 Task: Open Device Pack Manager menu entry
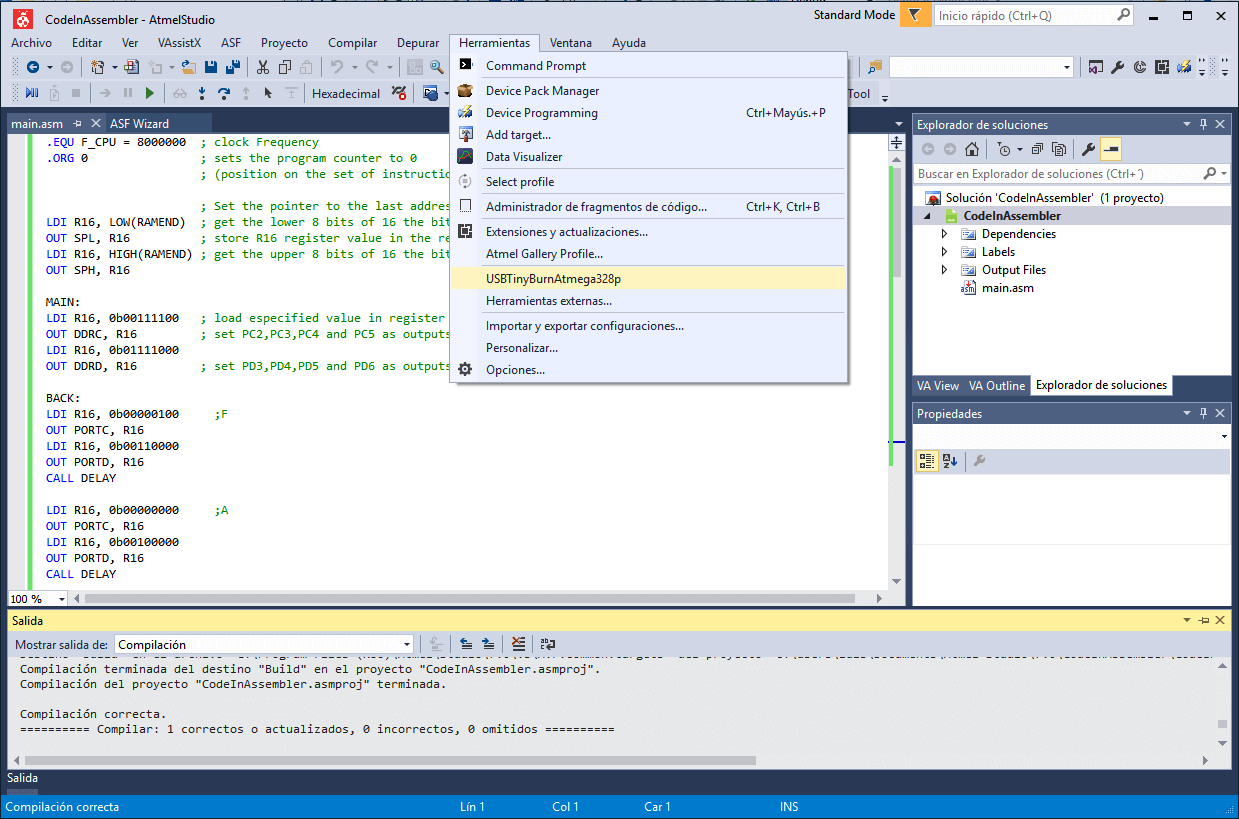tap(649, 91)
